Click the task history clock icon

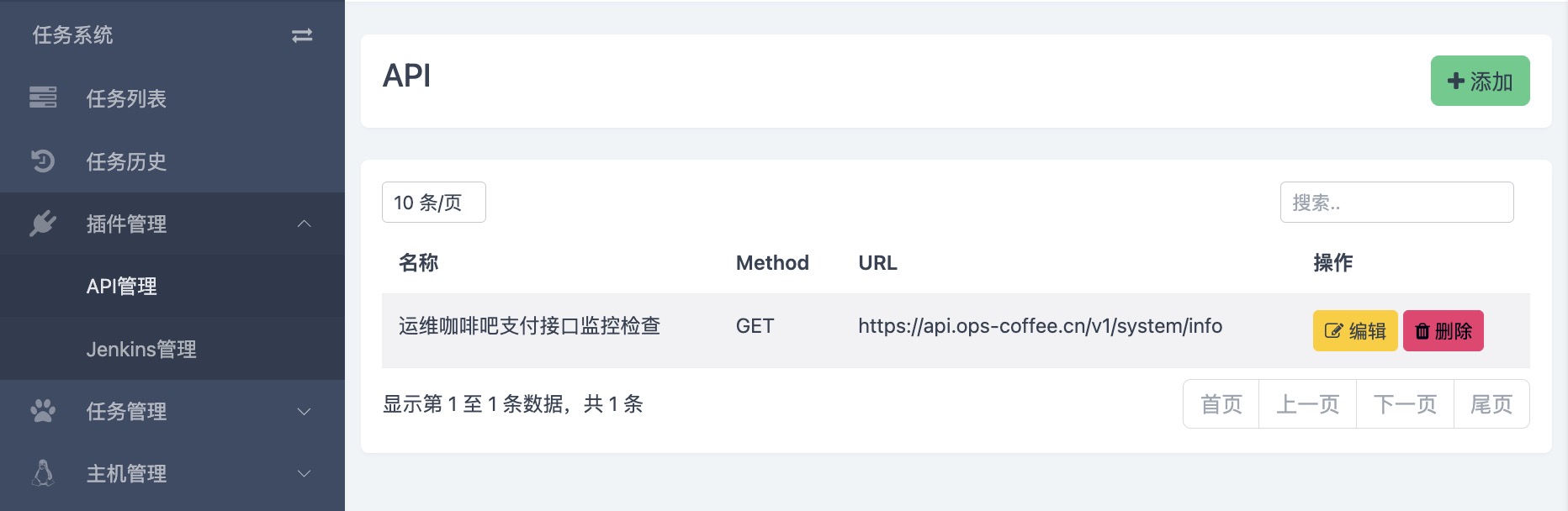coord(43,161)
